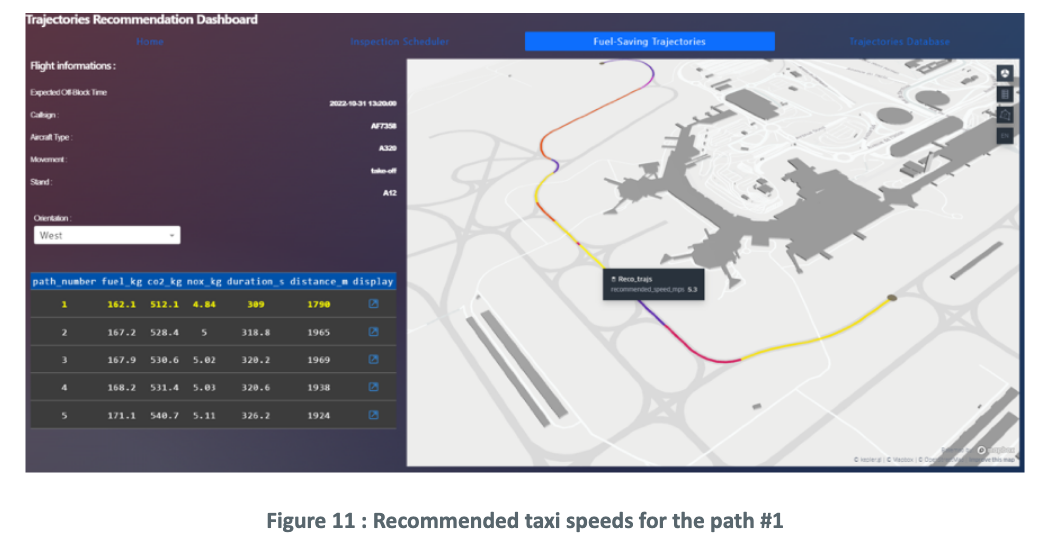
Task: Sort table by nox_kg column header
Action: click(x=204, y=281)
